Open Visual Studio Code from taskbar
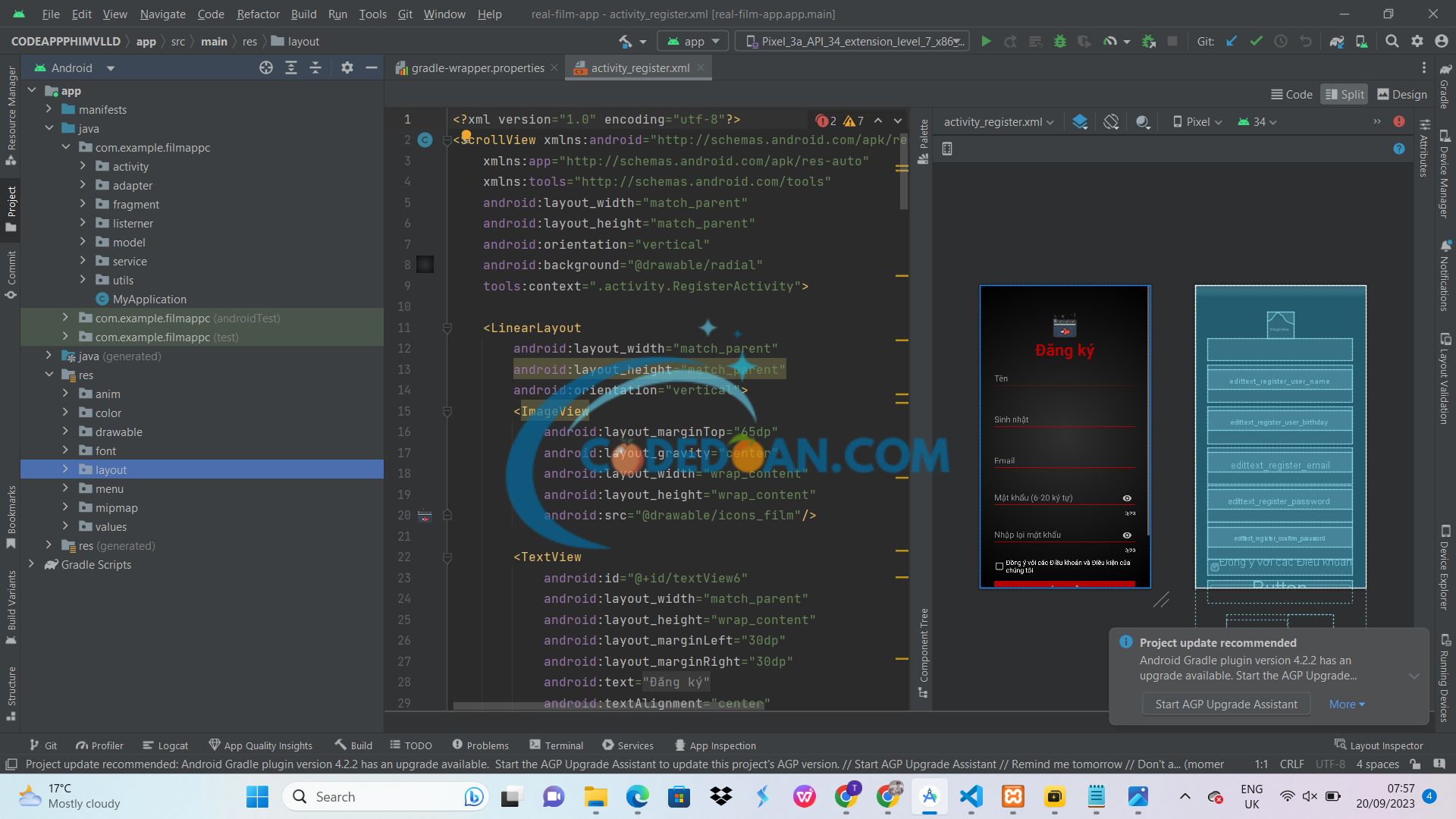This screenshot has width=1456, height=819. pyautogui.click(x=971, y=797)
